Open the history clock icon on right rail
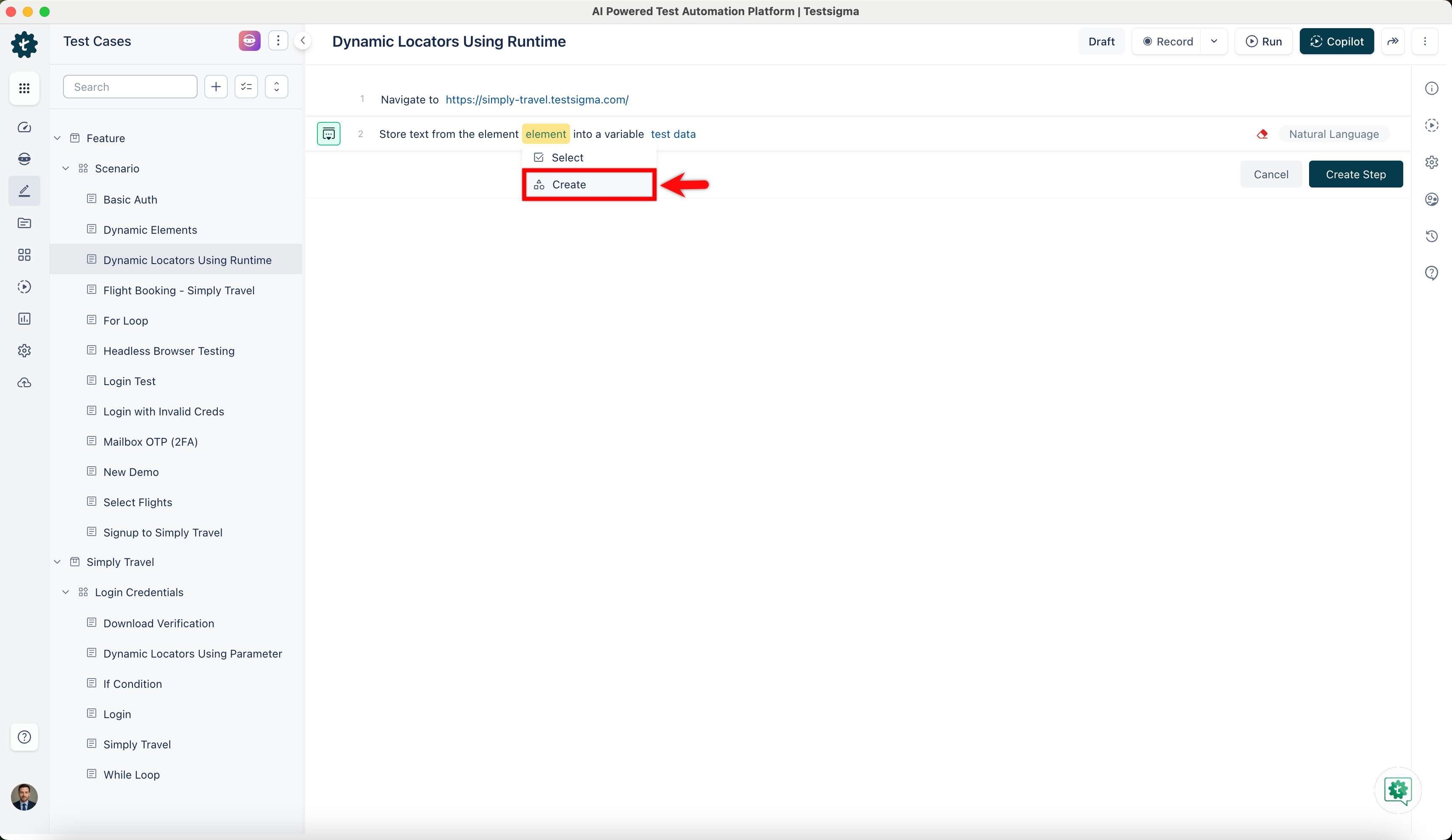The height and width of the screenshot is (840, 1452). click(x=1432, y=236)
